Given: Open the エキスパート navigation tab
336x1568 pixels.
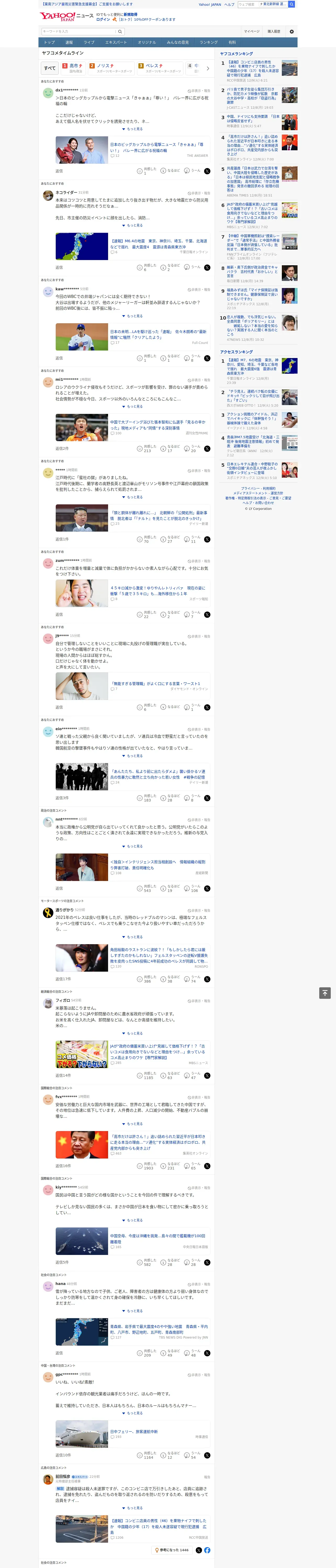Looking at the screenshot, I should pyautogui.click(x=116, y=43).
